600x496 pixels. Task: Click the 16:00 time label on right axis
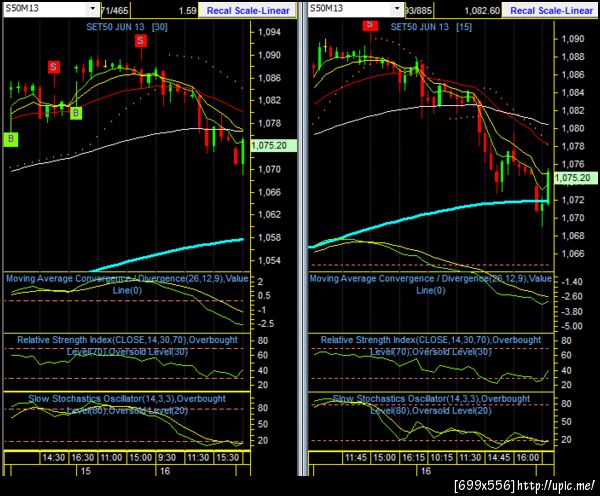527,457
